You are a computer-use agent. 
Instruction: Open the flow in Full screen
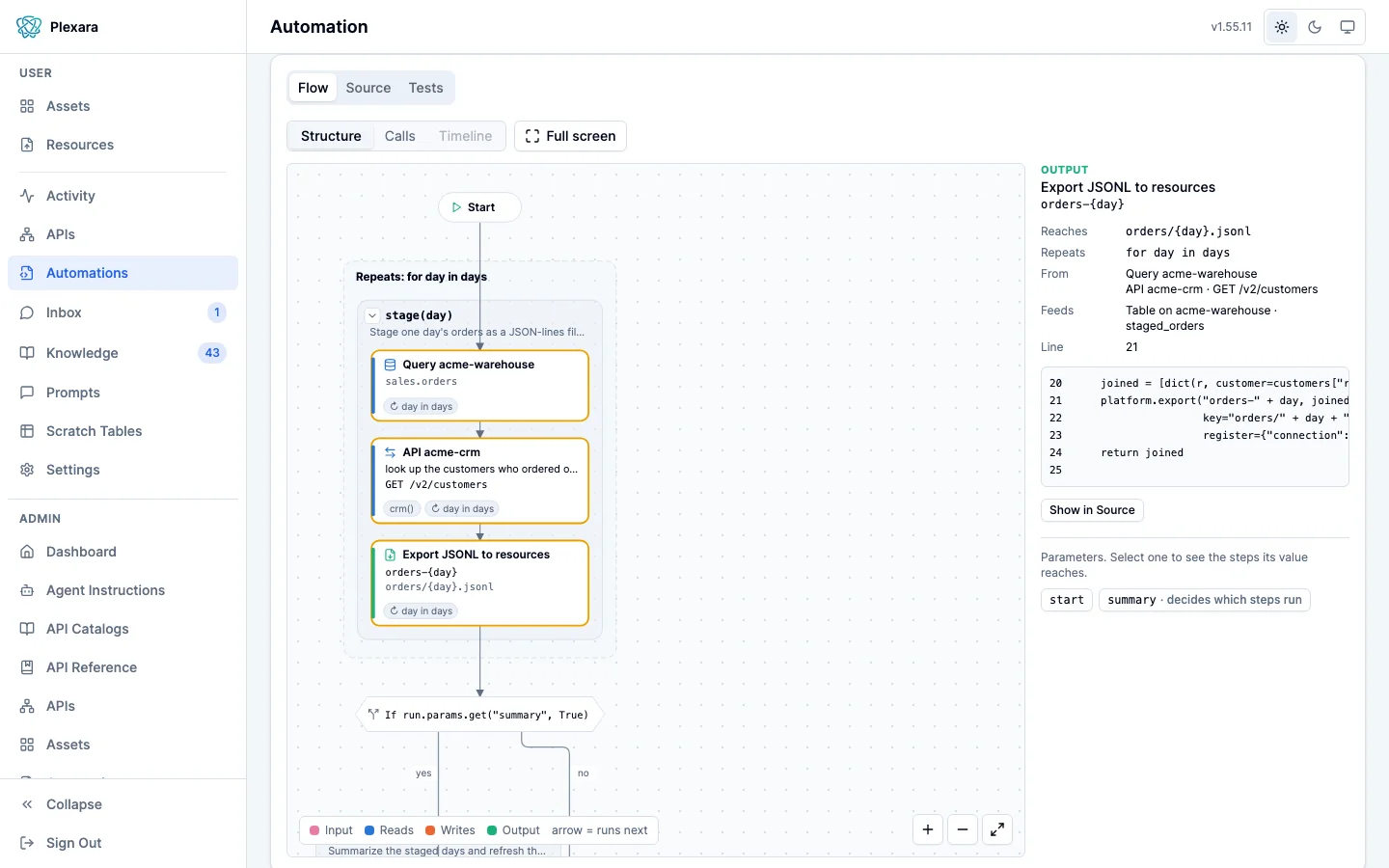pyautogui.click(x=570, y=136)
